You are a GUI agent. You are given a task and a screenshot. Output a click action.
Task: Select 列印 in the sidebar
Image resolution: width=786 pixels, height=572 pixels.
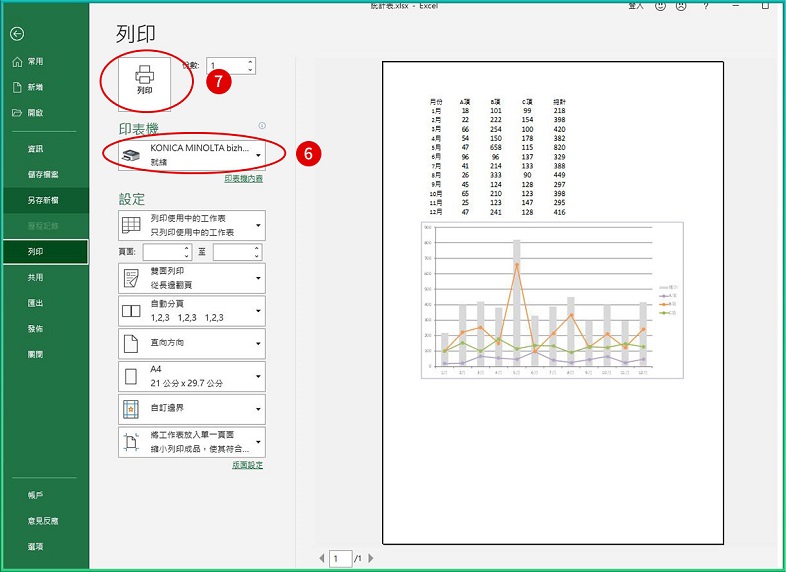tap(45, 252)
